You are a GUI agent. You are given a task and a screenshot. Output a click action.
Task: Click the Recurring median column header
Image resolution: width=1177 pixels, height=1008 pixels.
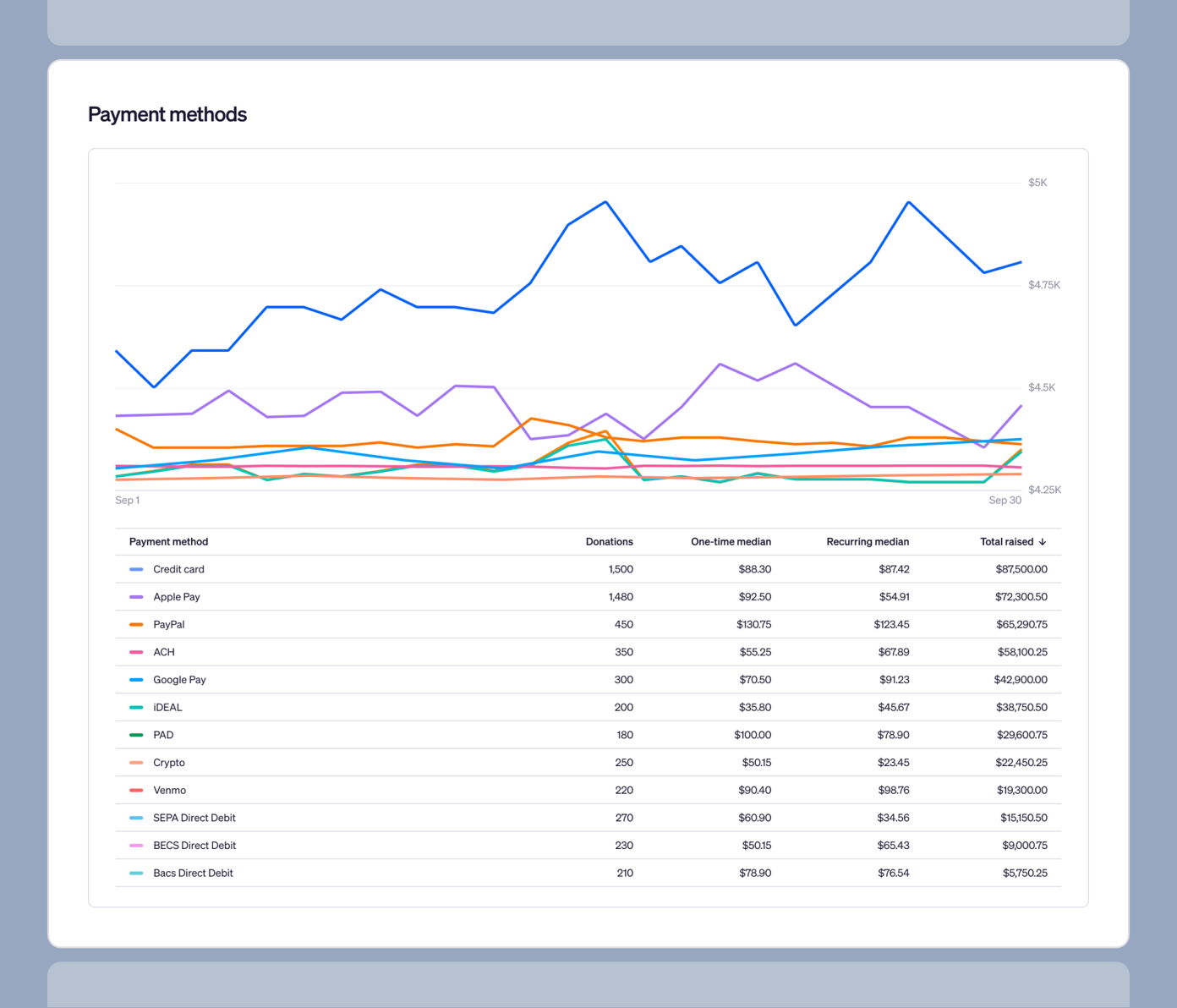click(x=868, y=542)
